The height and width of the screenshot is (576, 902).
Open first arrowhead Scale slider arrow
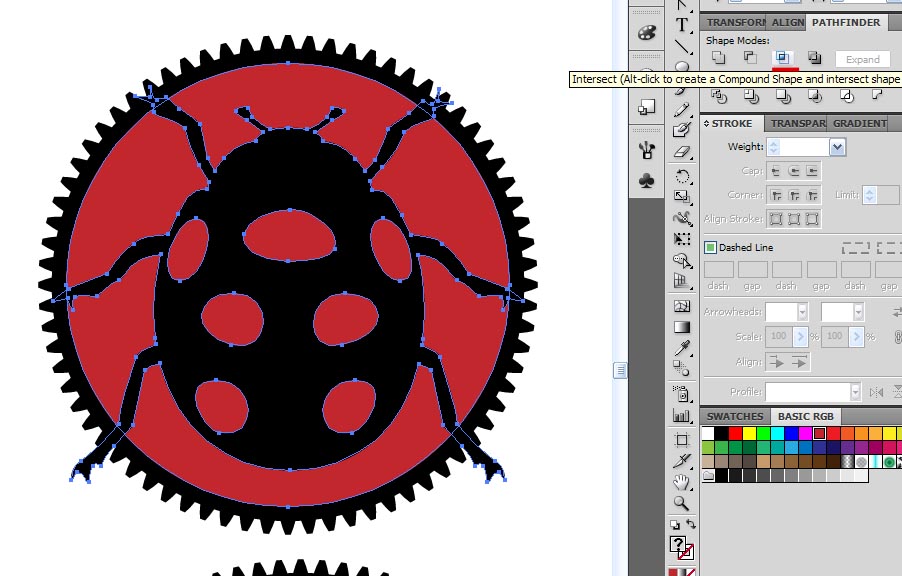pos(800,336)
